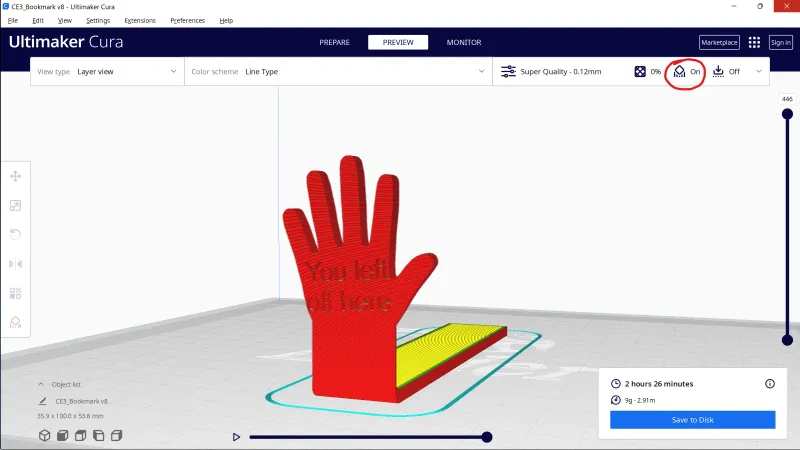Select the Scale tool in left toolbar

pos(15,206)
